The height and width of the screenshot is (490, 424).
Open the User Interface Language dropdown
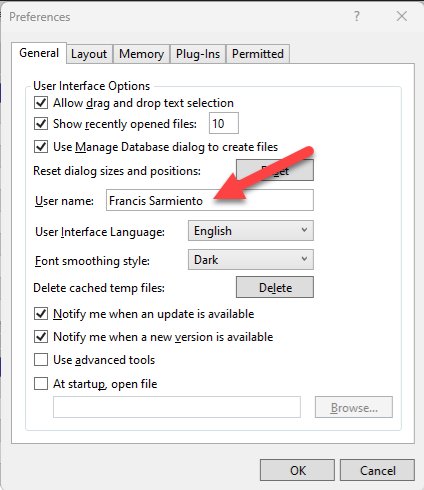click(x=251, y=231)
